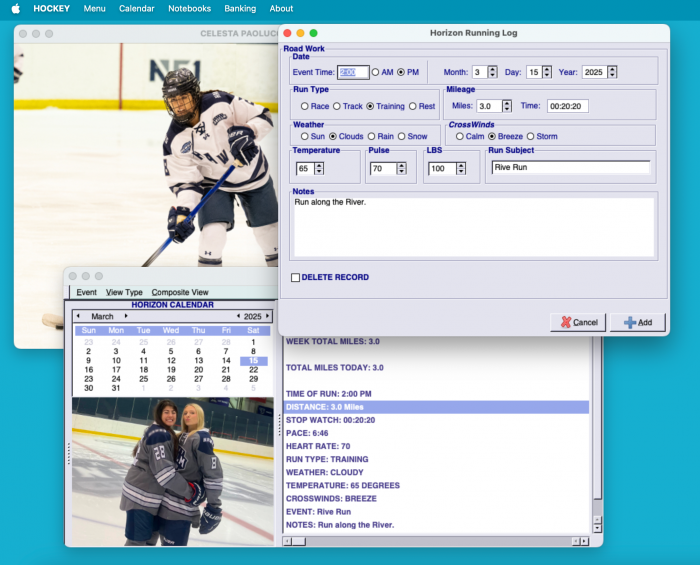Adjust the Miles stepper control
Screen dimensions: 700x565
tap(507, 106)
